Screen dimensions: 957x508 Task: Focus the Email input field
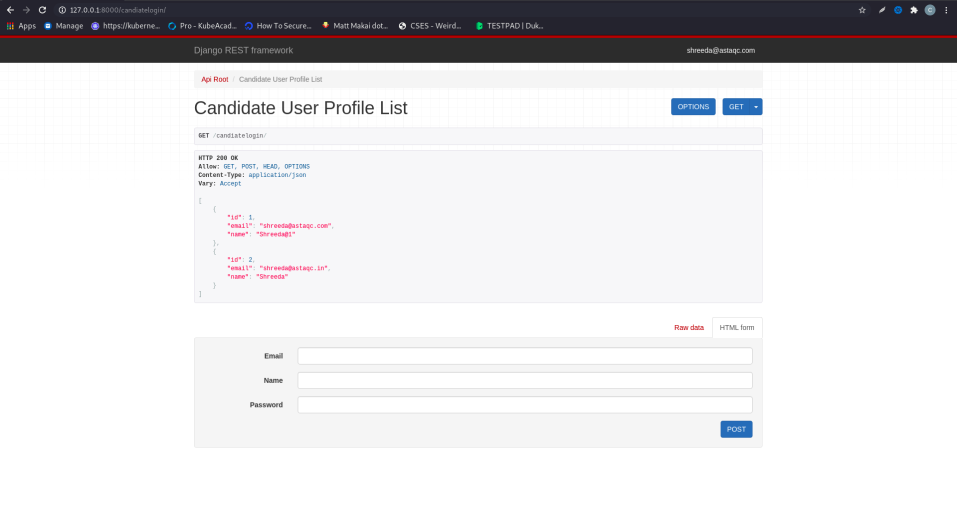pyautogui.click(x=525, y=356)
